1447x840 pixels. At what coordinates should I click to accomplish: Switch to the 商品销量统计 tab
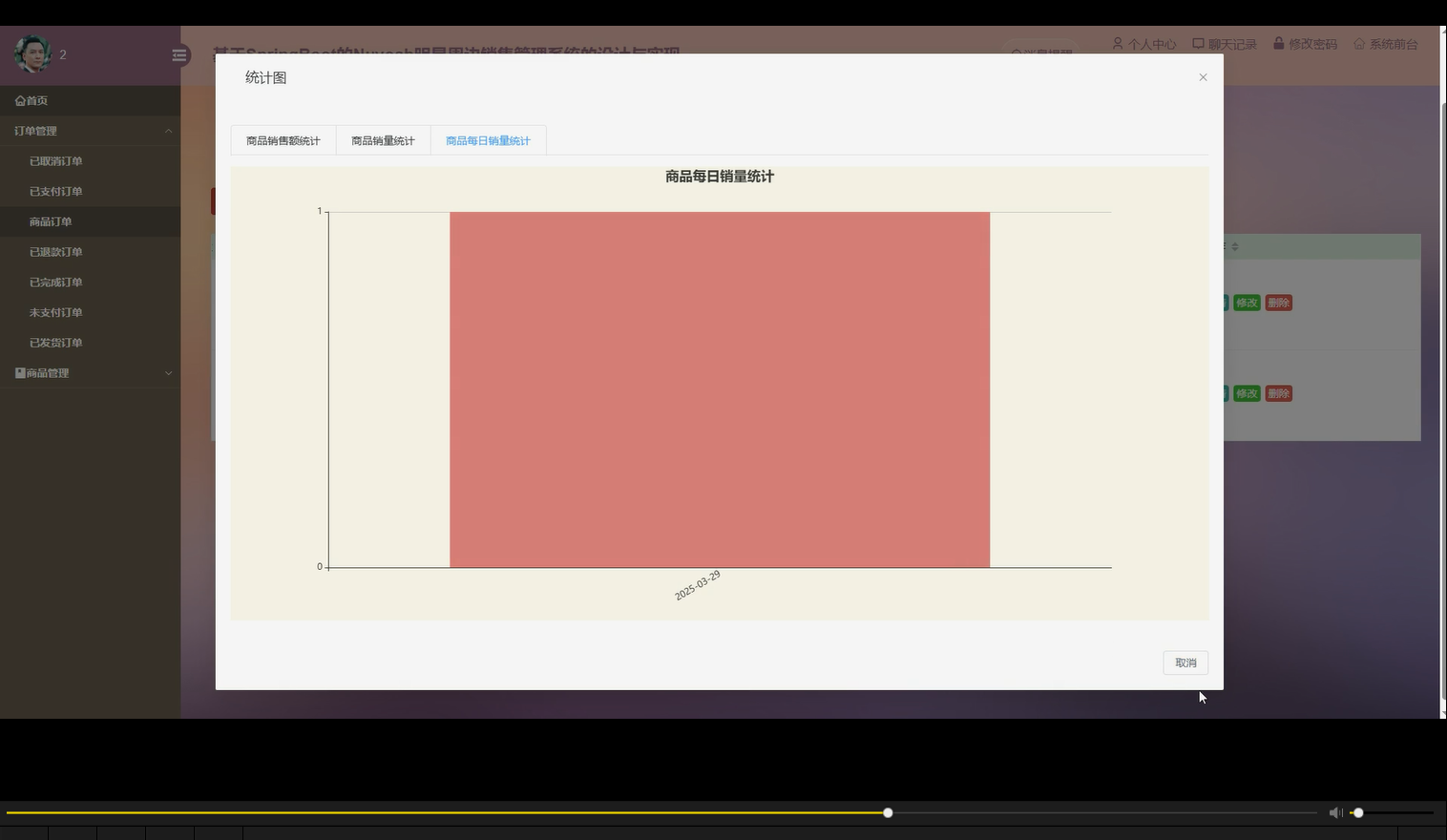(383, 140)
